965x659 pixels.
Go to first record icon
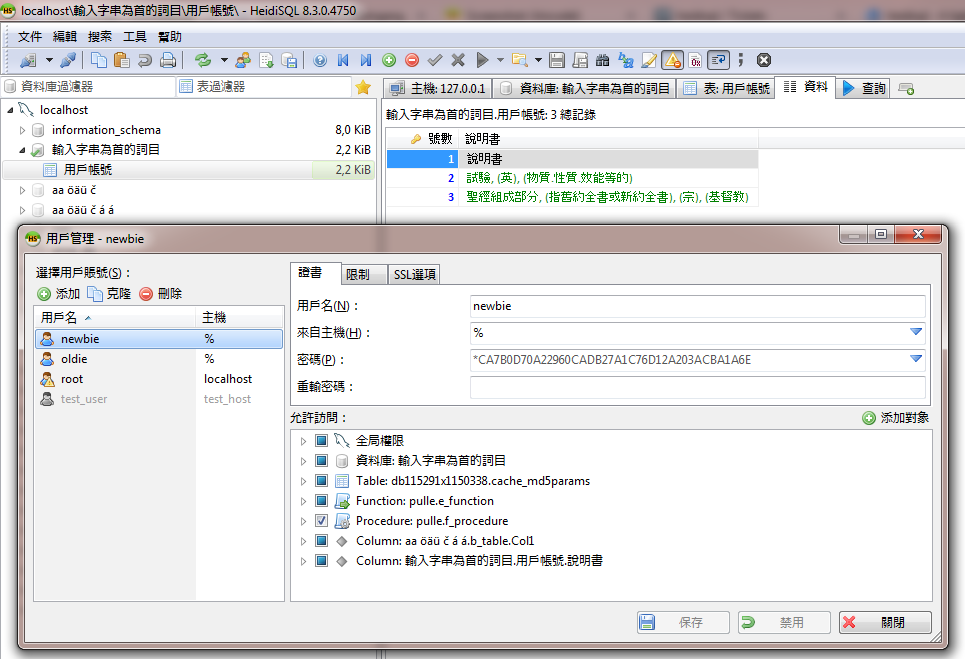point(343,60)
